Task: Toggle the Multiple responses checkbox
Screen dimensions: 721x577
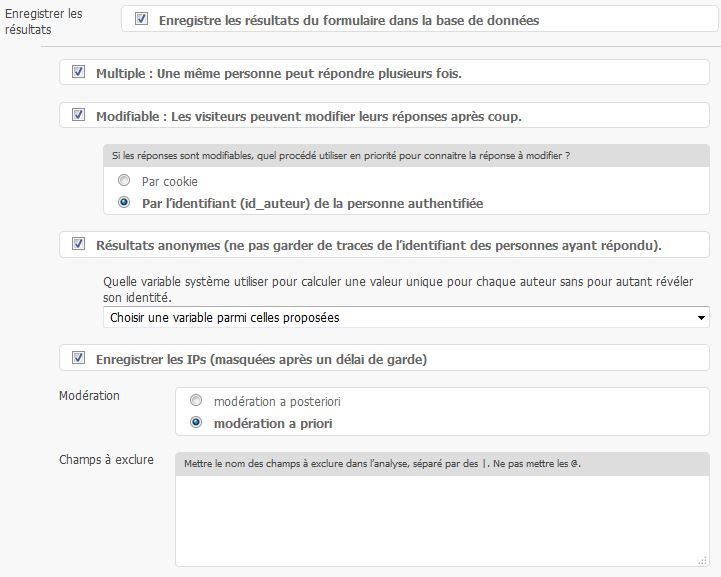Action: point(79,73)
